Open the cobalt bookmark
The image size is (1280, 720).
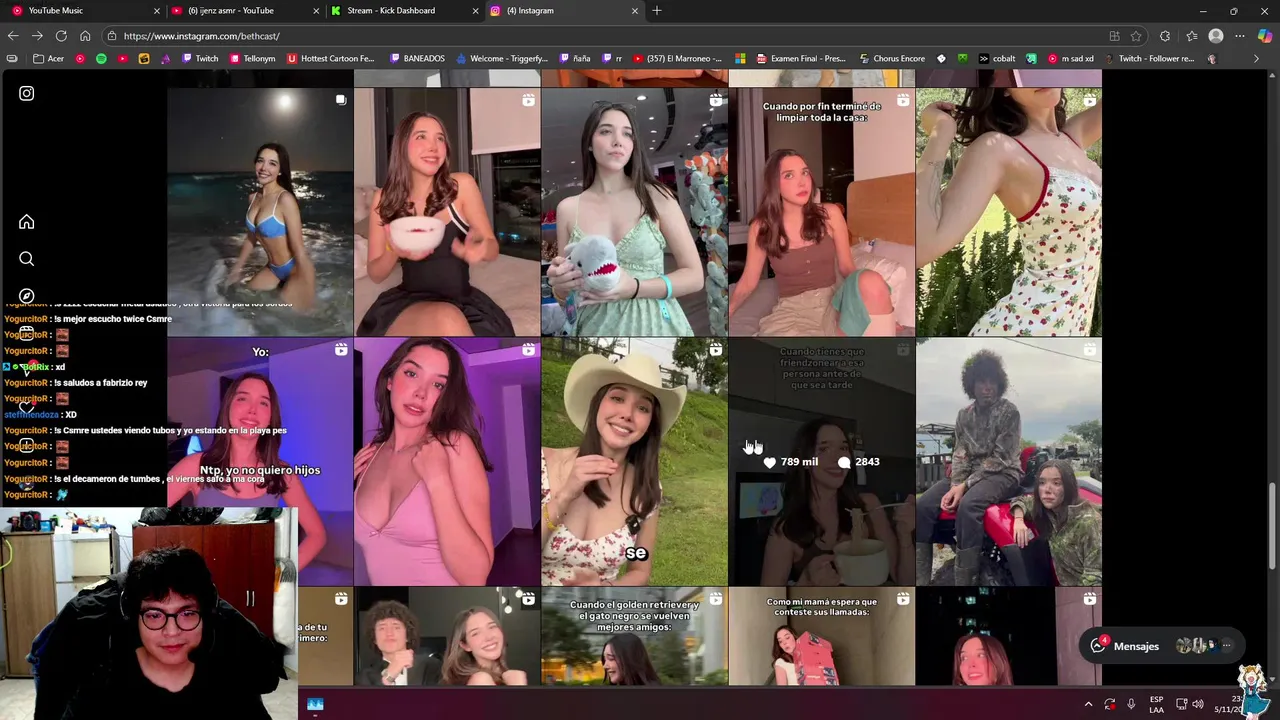997,59
